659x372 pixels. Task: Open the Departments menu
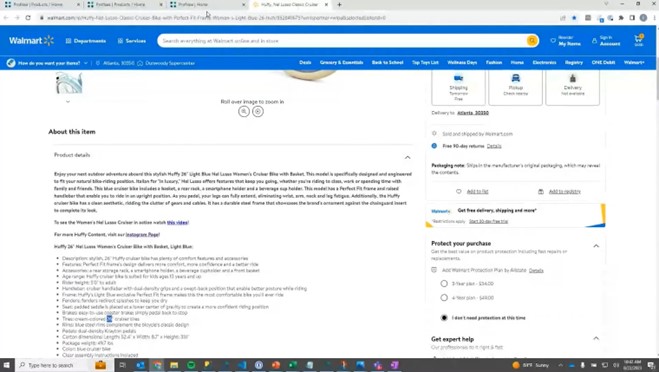86,41
